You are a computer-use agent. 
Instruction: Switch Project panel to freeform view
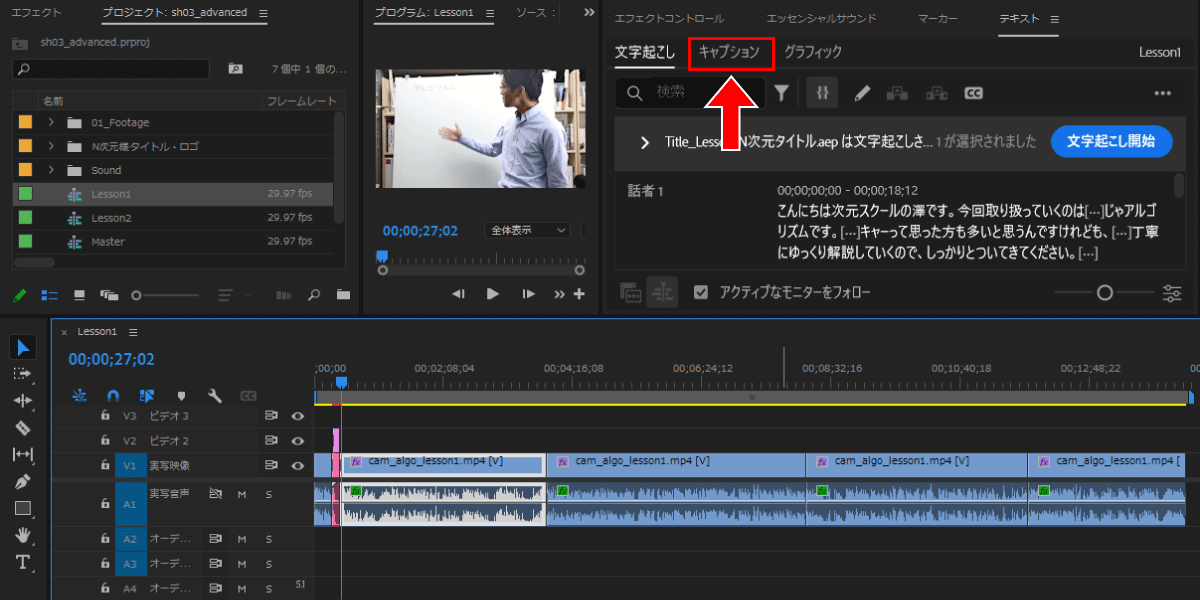point(108,295)
